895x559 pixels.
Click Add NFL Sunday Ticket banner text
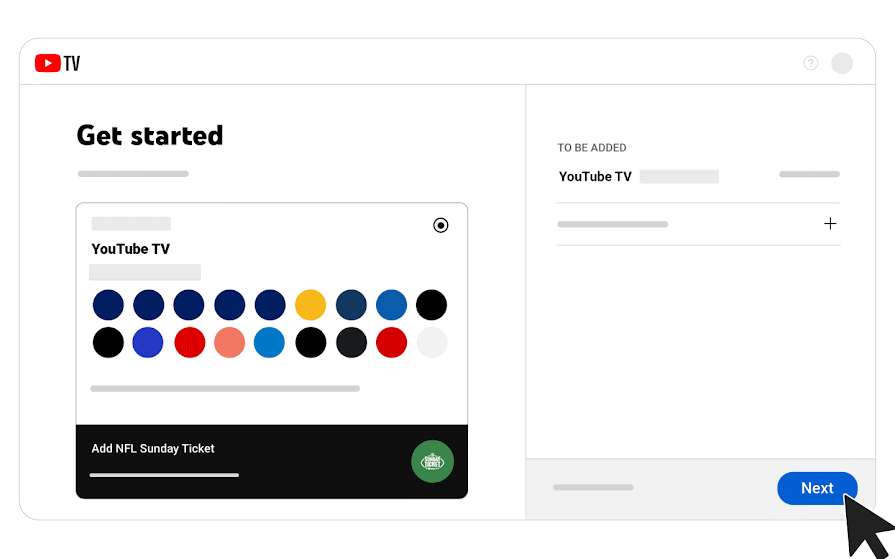pyautogui.click(x=153, y=449)
